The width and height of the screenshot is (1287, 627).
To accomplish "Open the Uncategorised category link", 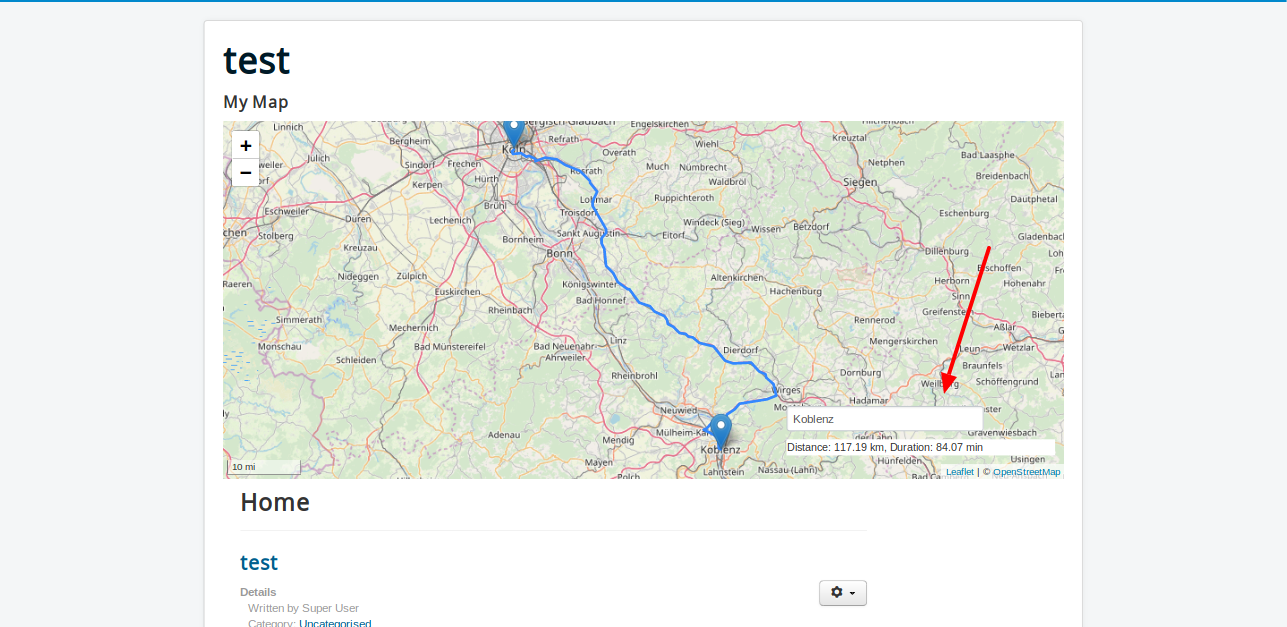I will [335, 623].
